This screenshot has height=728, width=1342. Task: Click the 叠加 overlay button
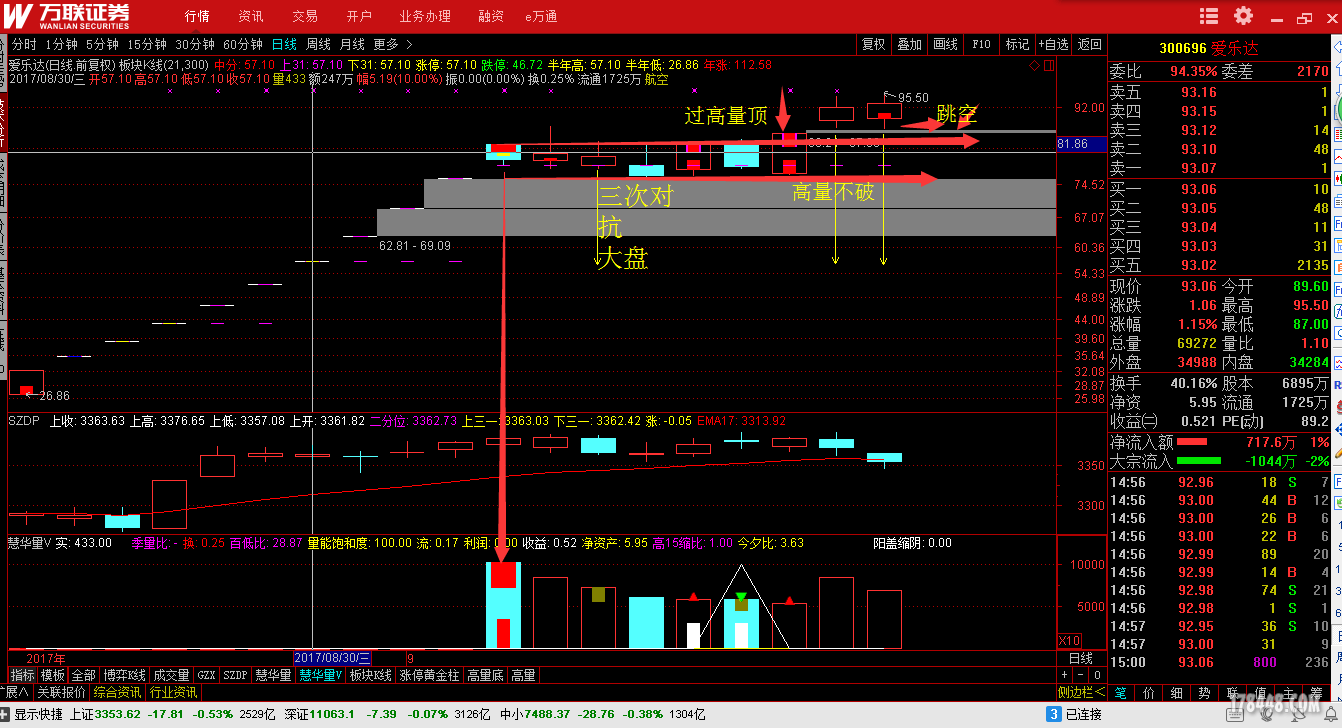point(909,44)
